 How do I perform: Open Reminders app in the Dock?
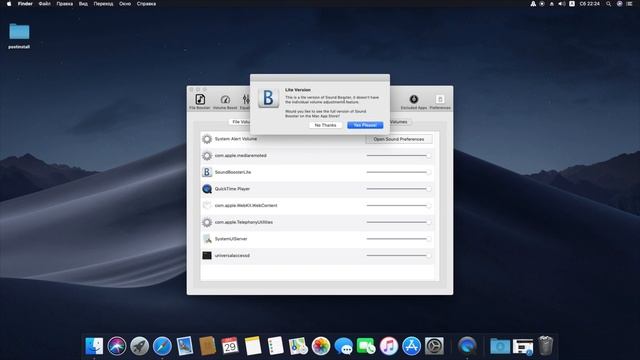point(276,346)
